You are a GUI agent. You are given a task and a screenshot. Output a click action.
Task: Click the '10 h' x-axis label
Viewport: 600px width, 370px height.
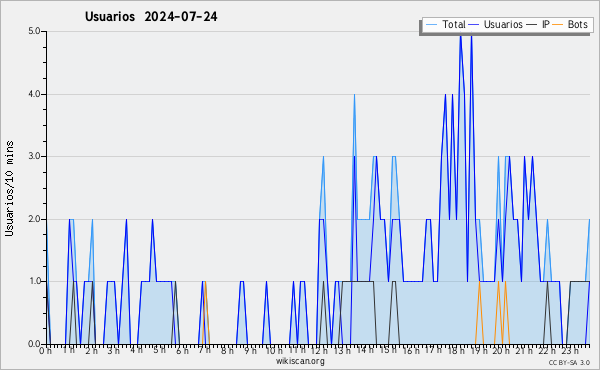(274, 351)
